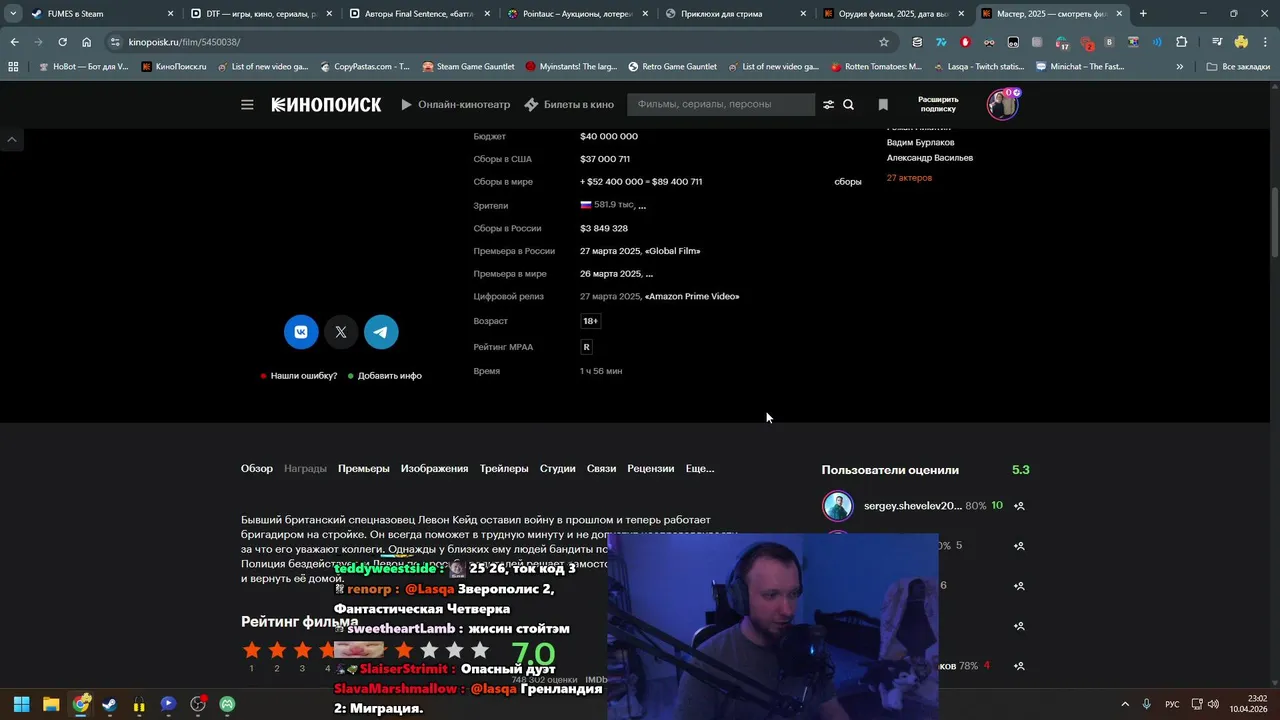Collapse the side panel chevron at left
Viewport: 1280px width, 720px height.
click(12, 139)
